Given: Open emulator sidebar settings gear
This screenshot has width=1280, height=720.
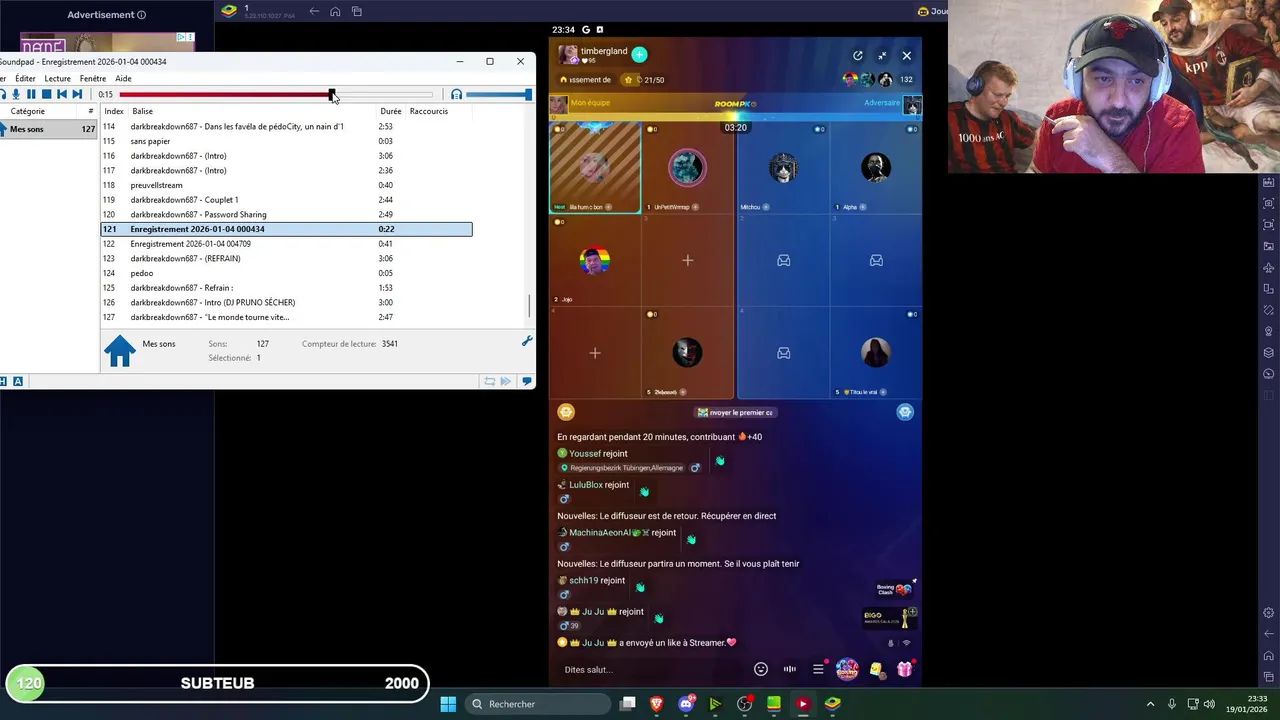Looking at the screenshot, I should (1269, 613).
